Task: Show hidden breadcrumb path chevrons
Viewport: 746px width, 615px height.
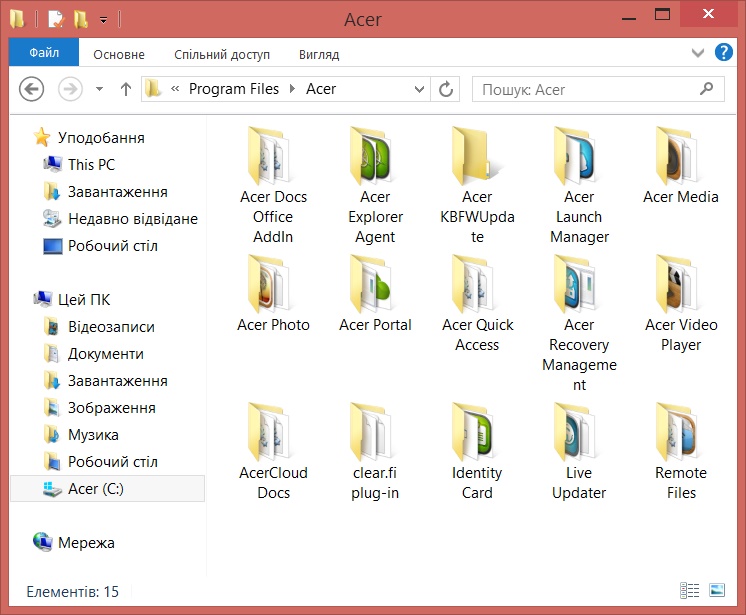Action: pos(175,88)
